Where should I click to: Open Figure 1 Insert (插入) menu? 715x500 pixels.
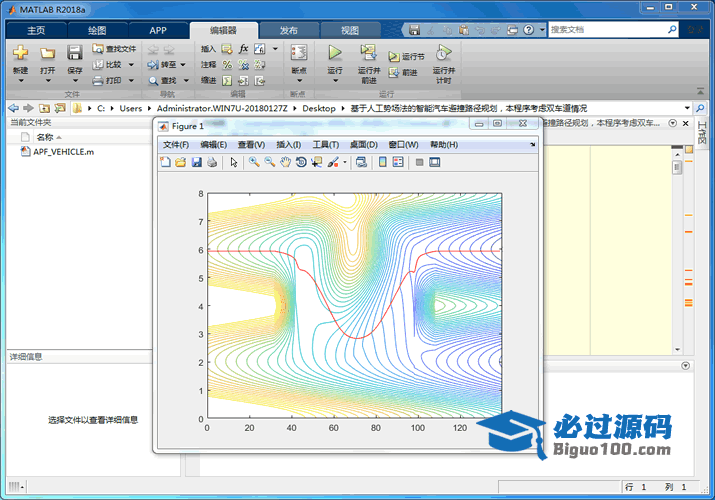click(x=288, y=144)
